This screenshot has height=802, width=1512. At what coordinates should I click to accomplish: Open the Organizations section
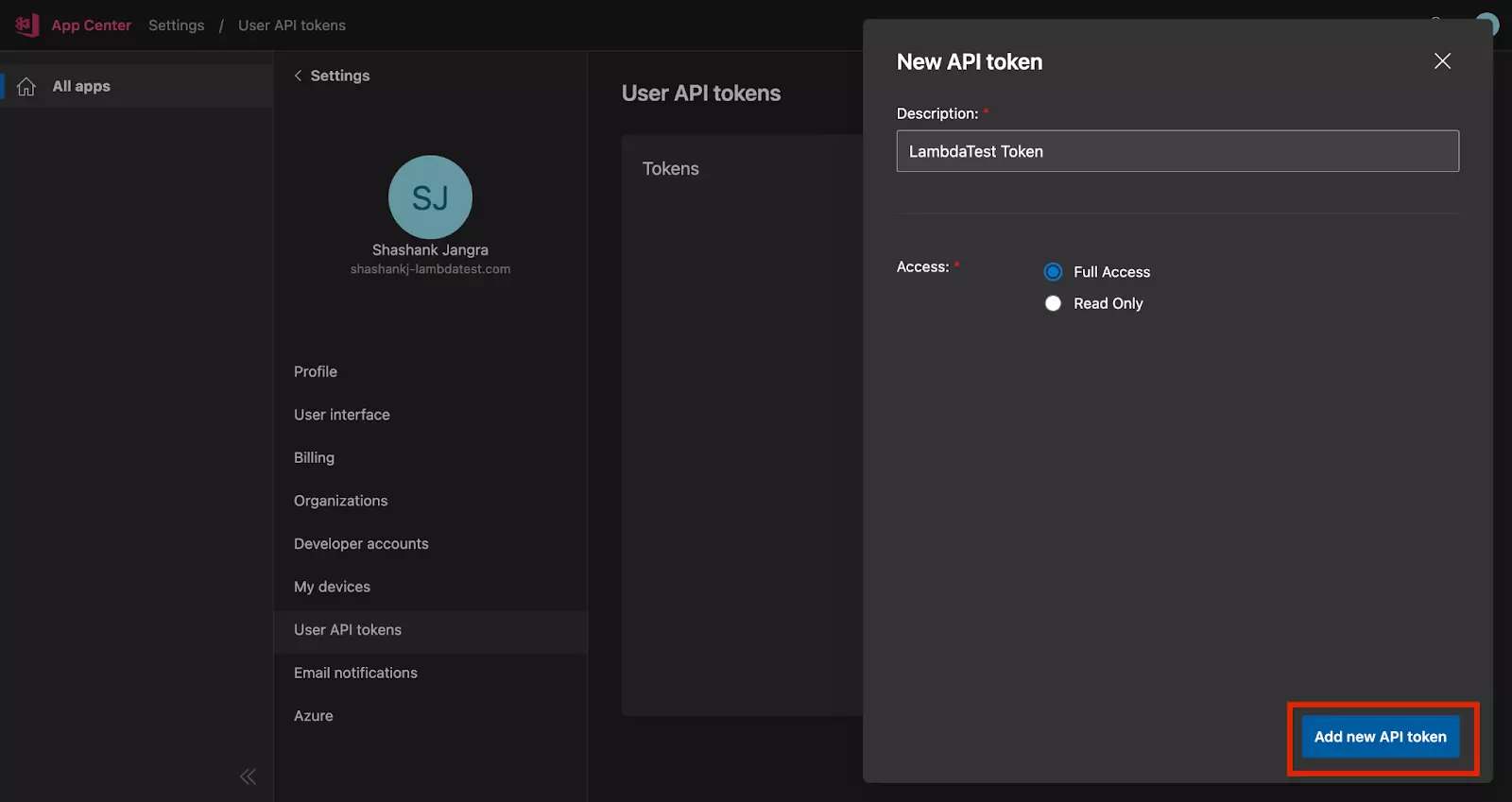341,501
